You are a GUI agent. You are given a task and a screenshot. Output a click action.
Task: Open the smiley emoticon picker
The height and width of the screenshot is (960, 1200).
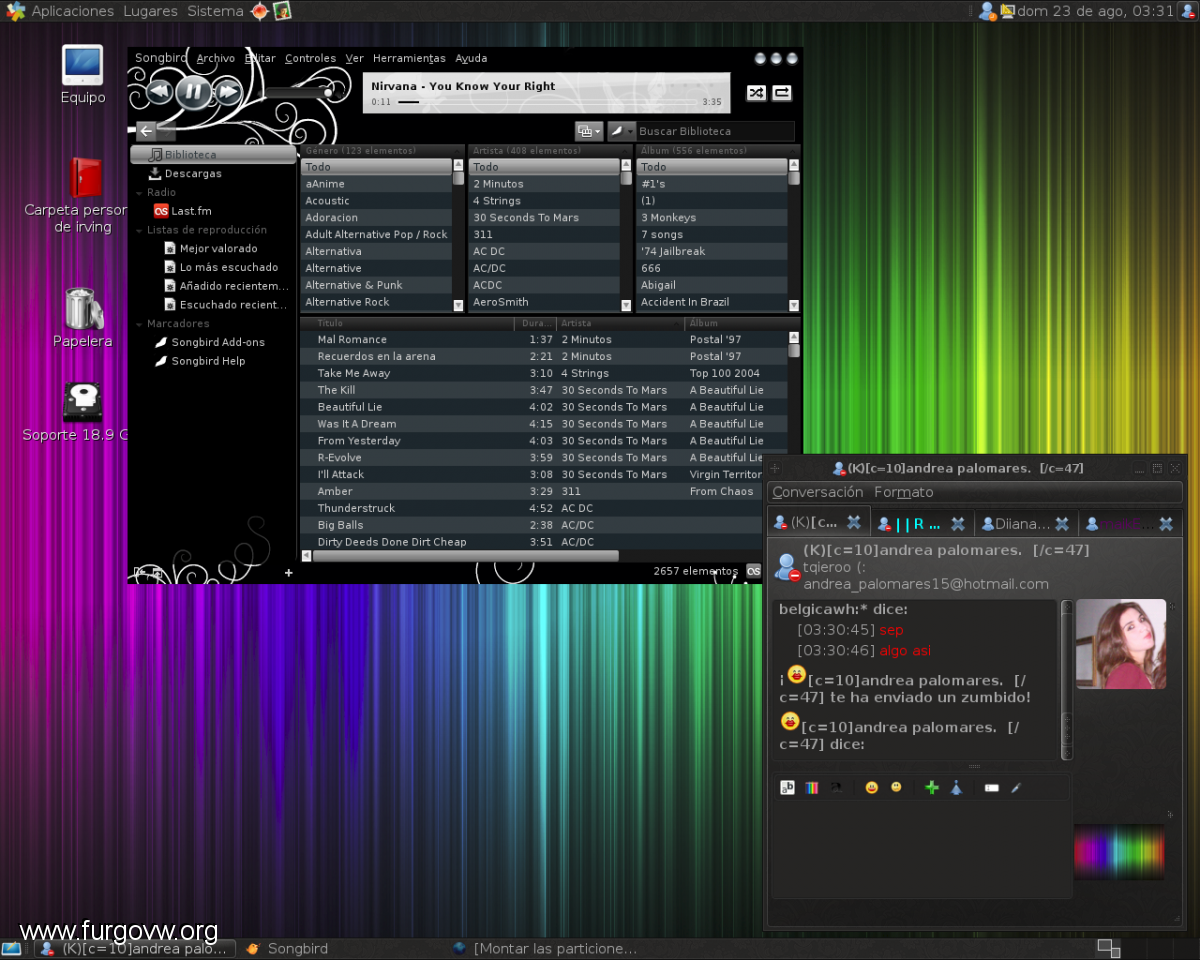872,787
